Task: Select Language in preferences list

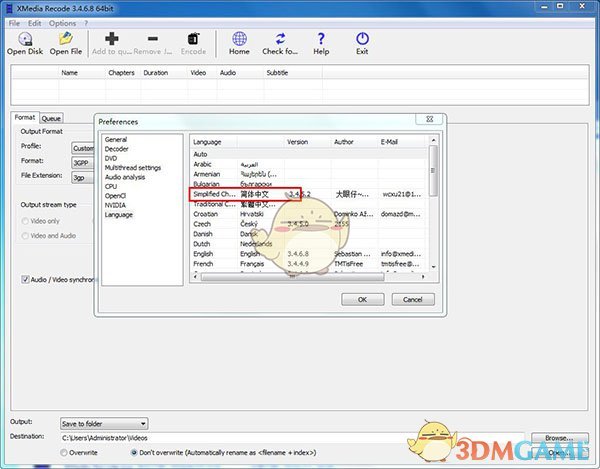Action: pos(119,215)
